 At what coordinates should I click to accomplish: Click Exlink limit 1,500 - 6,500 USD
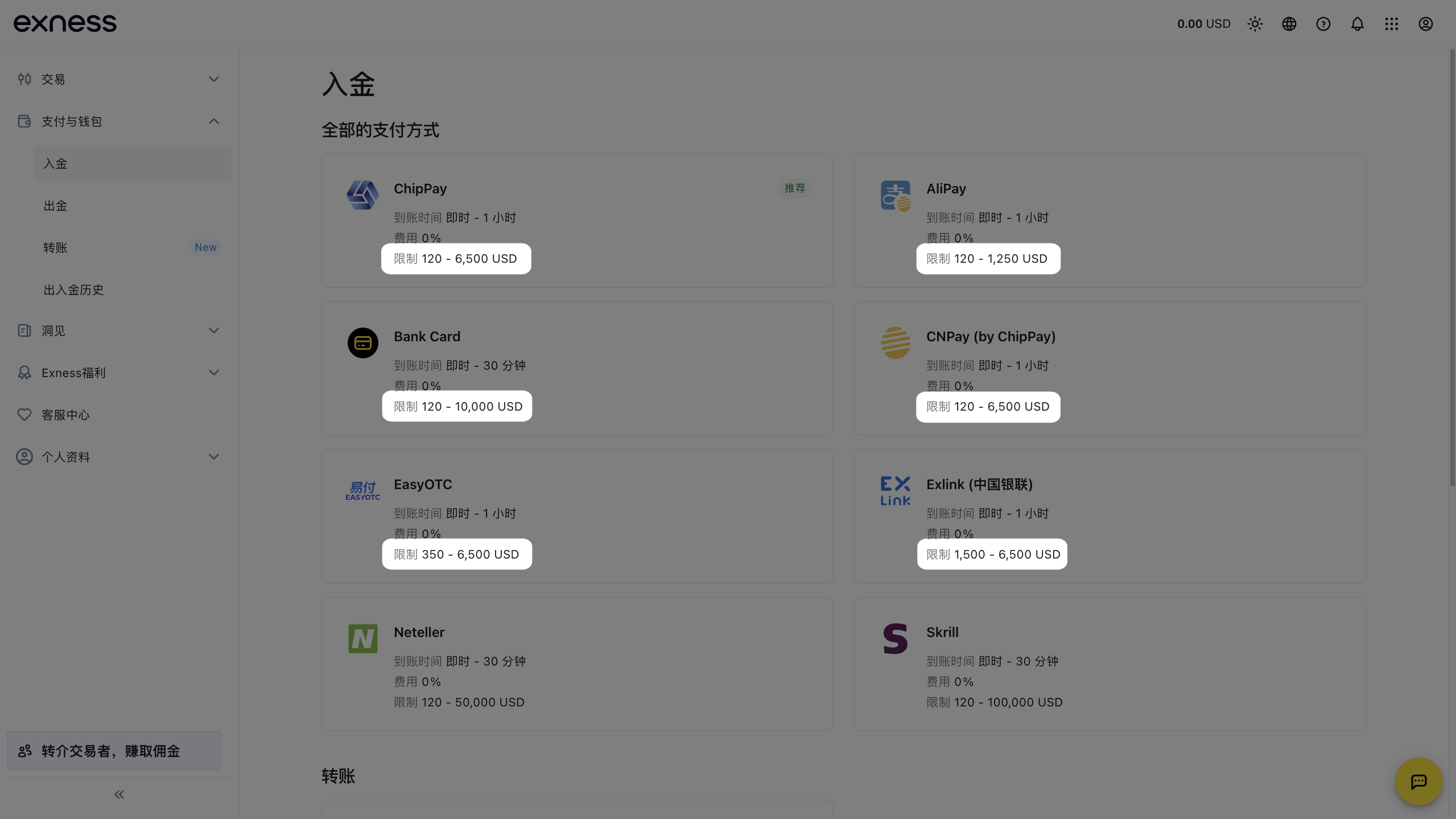coord(993,555)
